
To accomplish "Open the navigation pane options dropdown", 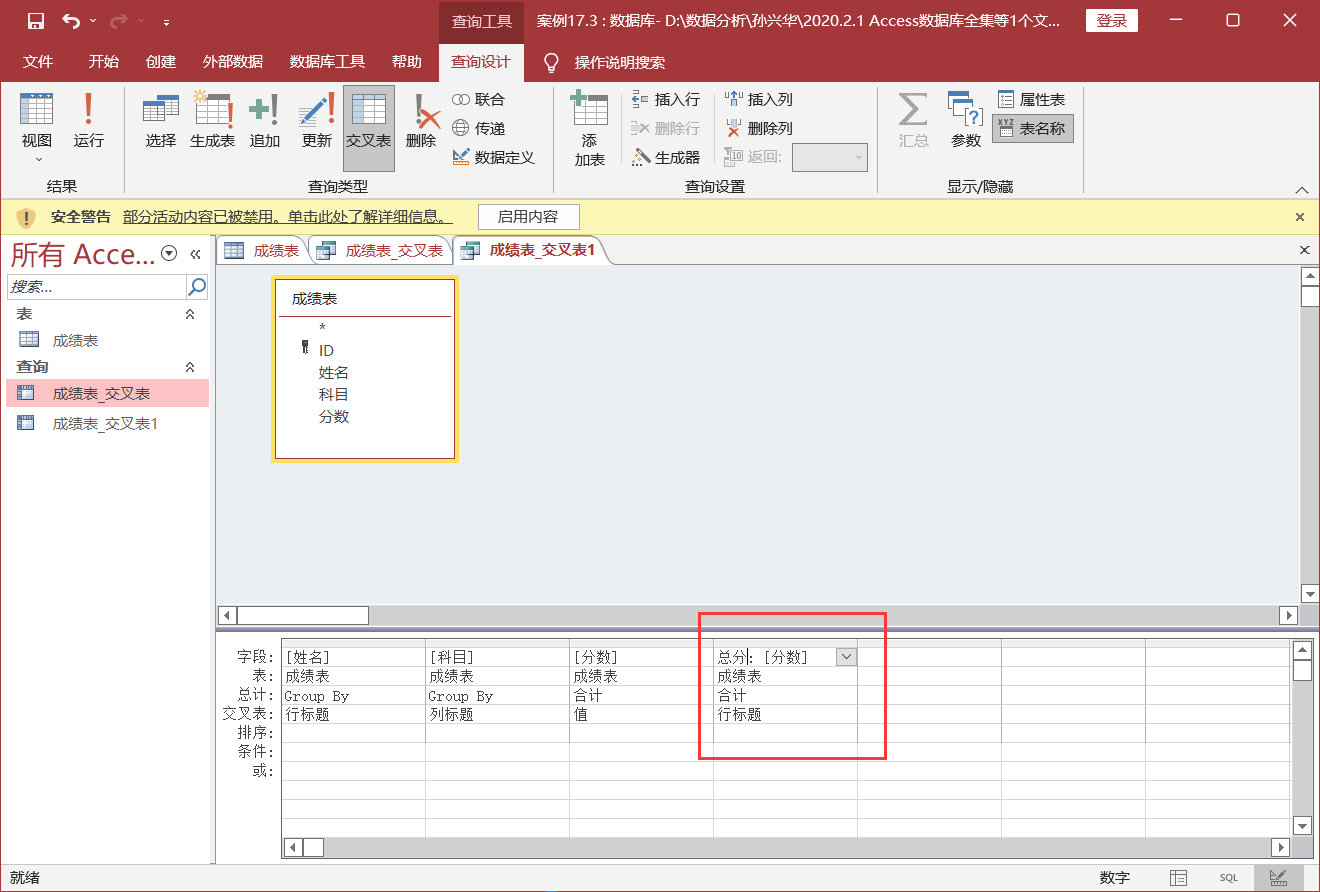I will (169, 254).
